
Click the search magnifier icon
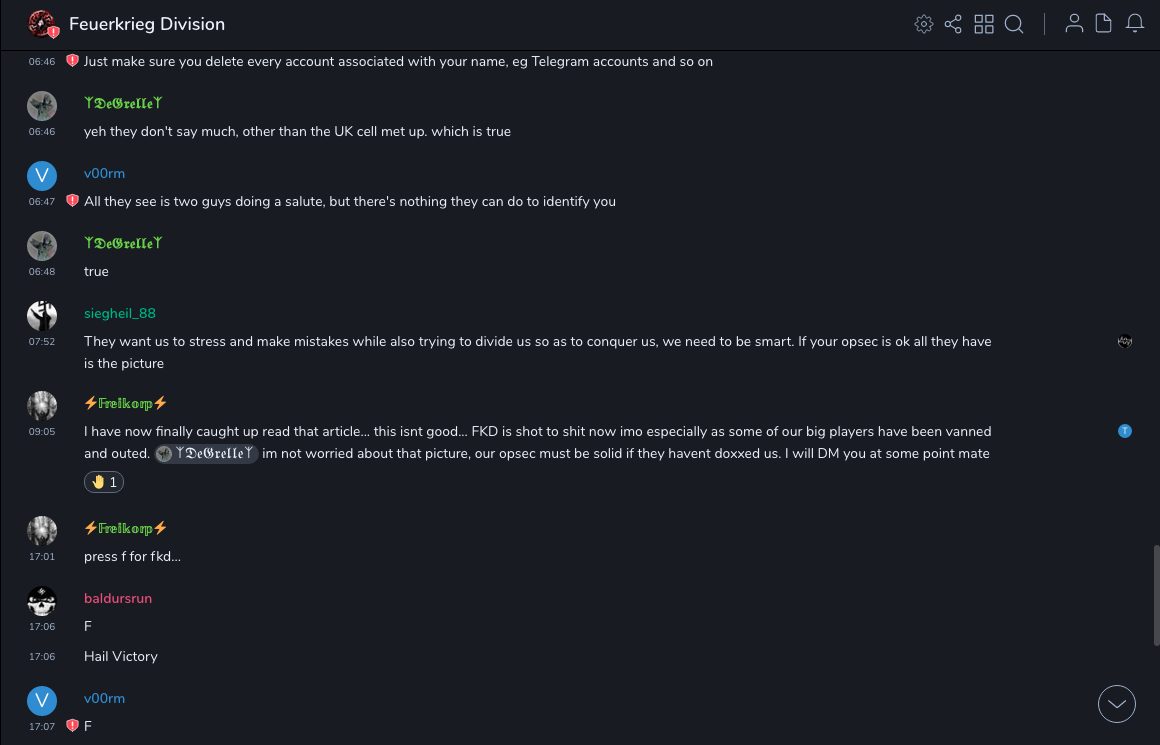[x=1014, y=24]
